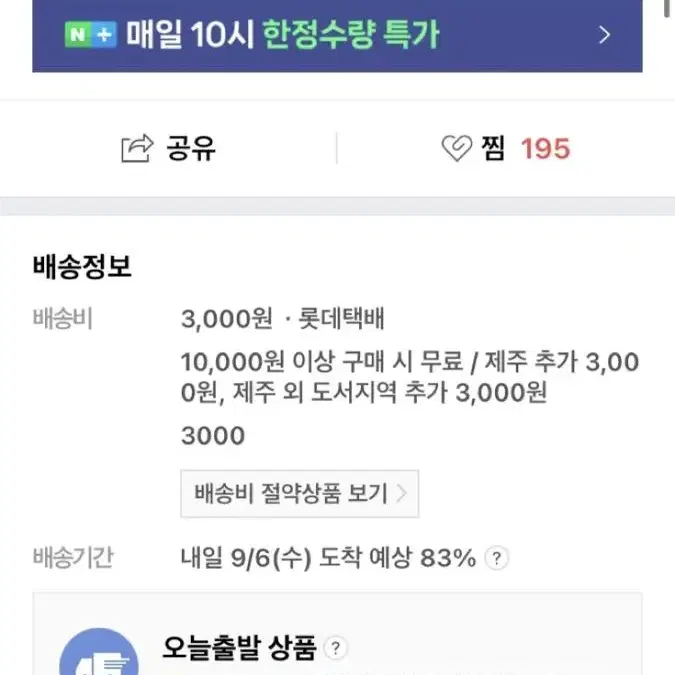Screen dimensions: 675x675
Task: Click the blue 오늘출발 delivery circle icon
Action: (99, 652)
